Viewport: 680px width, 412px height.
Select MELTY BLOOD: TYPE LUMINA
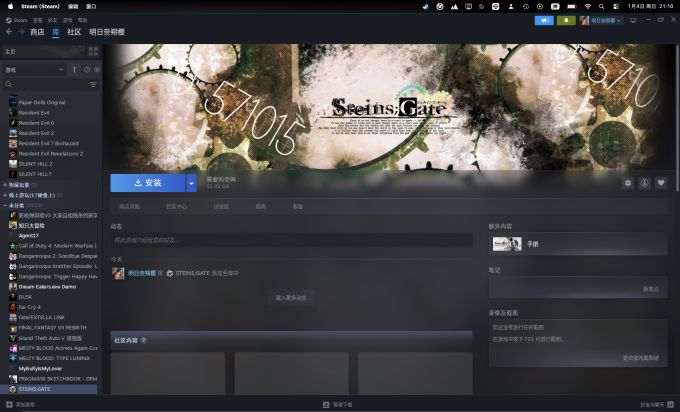click(x=54, y=358)
